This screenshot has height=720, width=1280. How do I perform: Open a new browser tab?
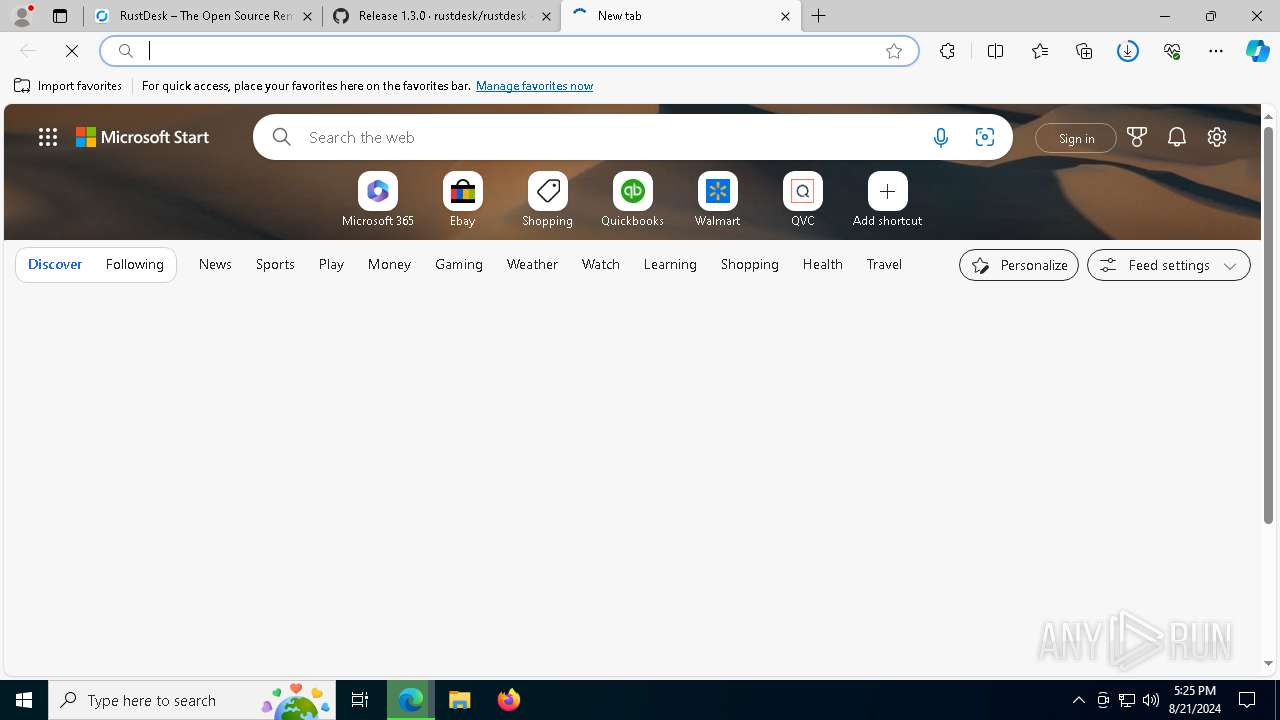click(819, 16)
